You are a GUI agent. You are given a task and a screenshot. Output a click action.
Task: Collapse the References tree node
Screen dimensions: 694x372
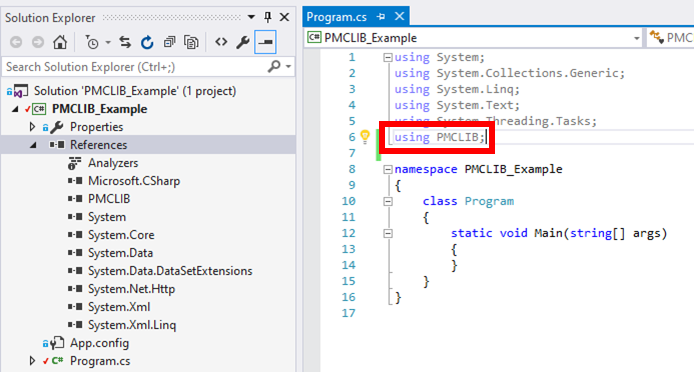click(33, 145)
